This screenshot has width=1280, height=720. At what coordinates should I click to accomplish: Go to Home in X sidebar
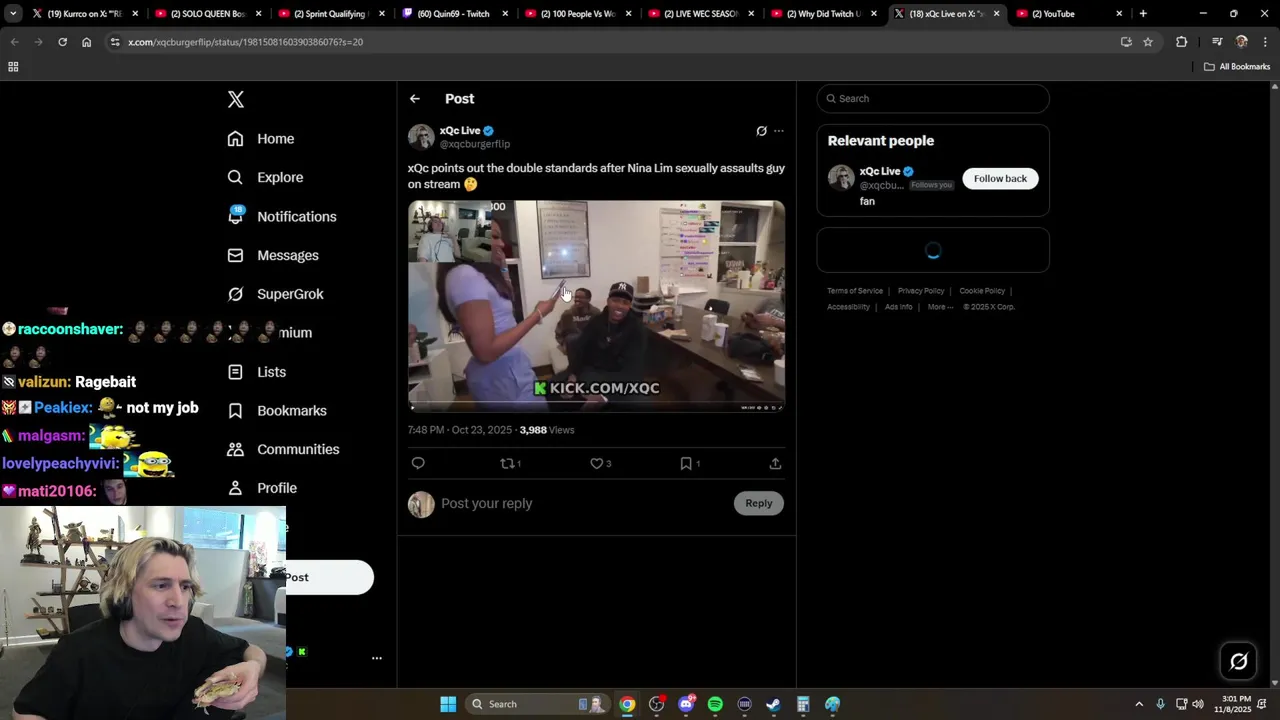click(x=261, y=139)
